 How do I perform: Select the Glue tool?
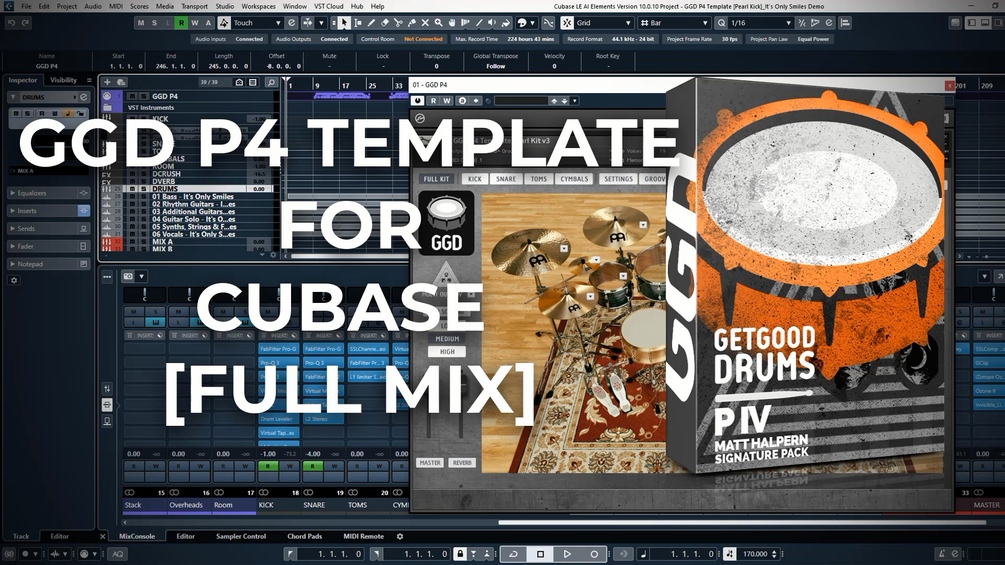tap(411, 23)
